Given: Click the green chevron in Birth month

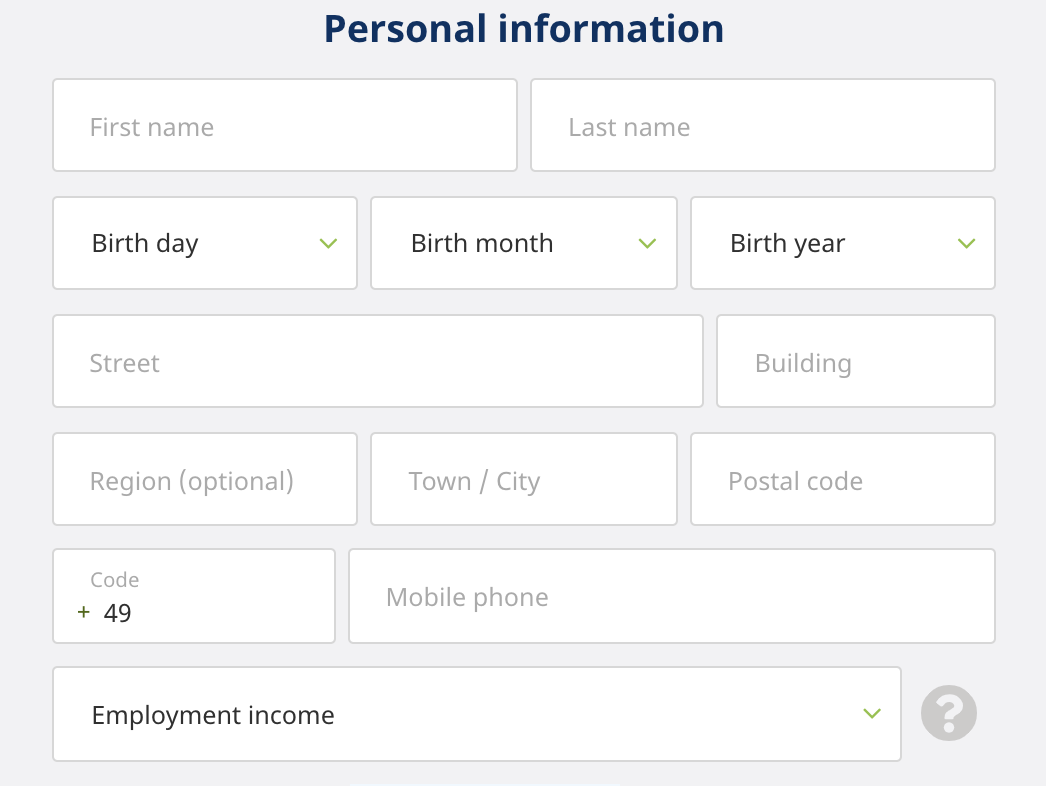Looking at the screenshot, I should coord(647,243).
